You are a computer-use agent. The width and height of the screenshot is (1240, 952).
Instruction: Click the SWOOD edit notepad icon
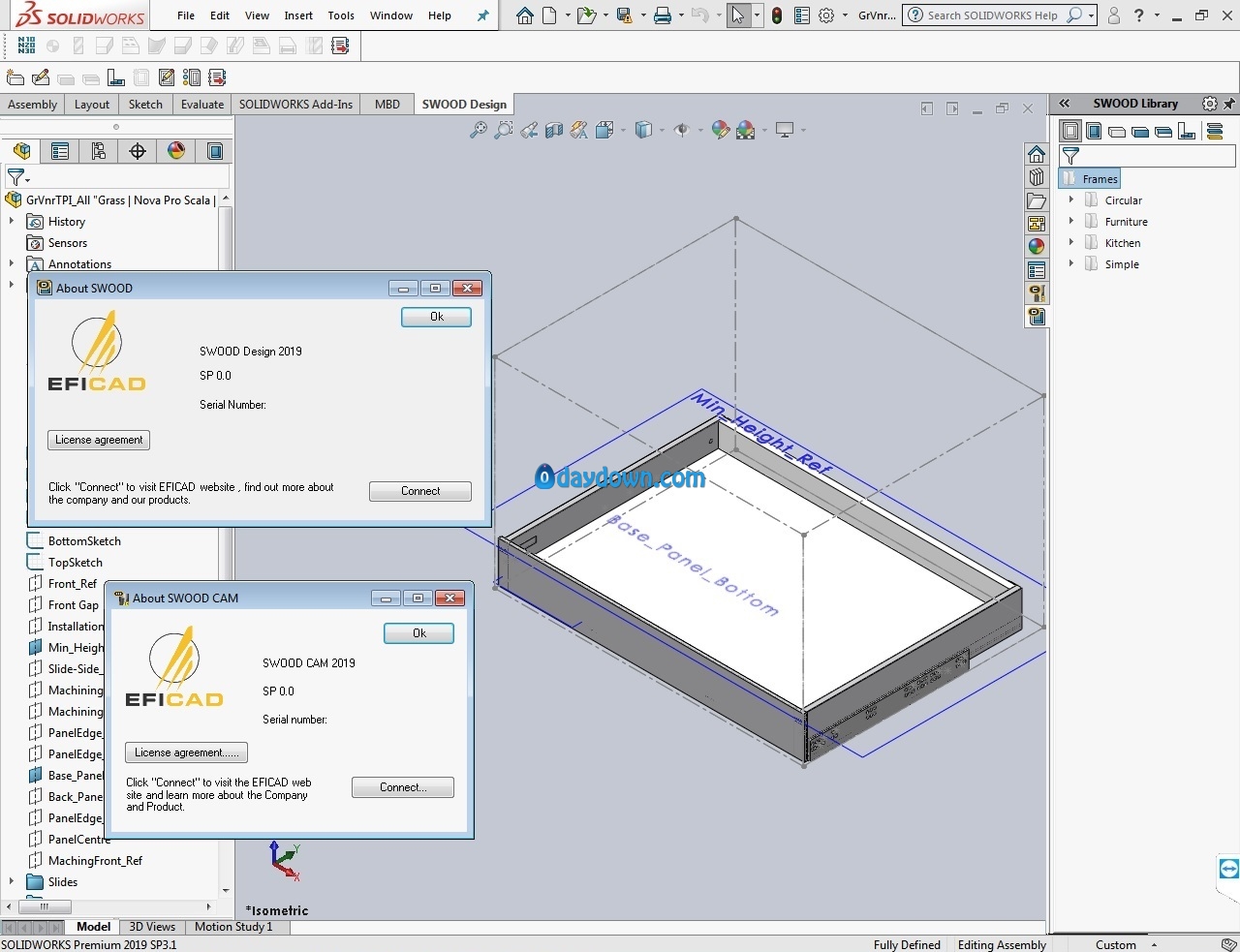(x=167, y=77)
